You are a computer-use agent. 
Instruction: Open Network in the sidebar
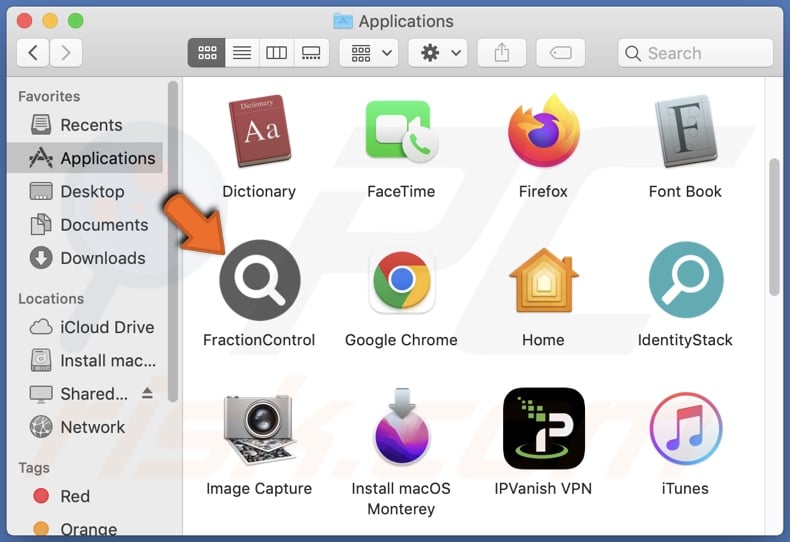pos(86,427)
